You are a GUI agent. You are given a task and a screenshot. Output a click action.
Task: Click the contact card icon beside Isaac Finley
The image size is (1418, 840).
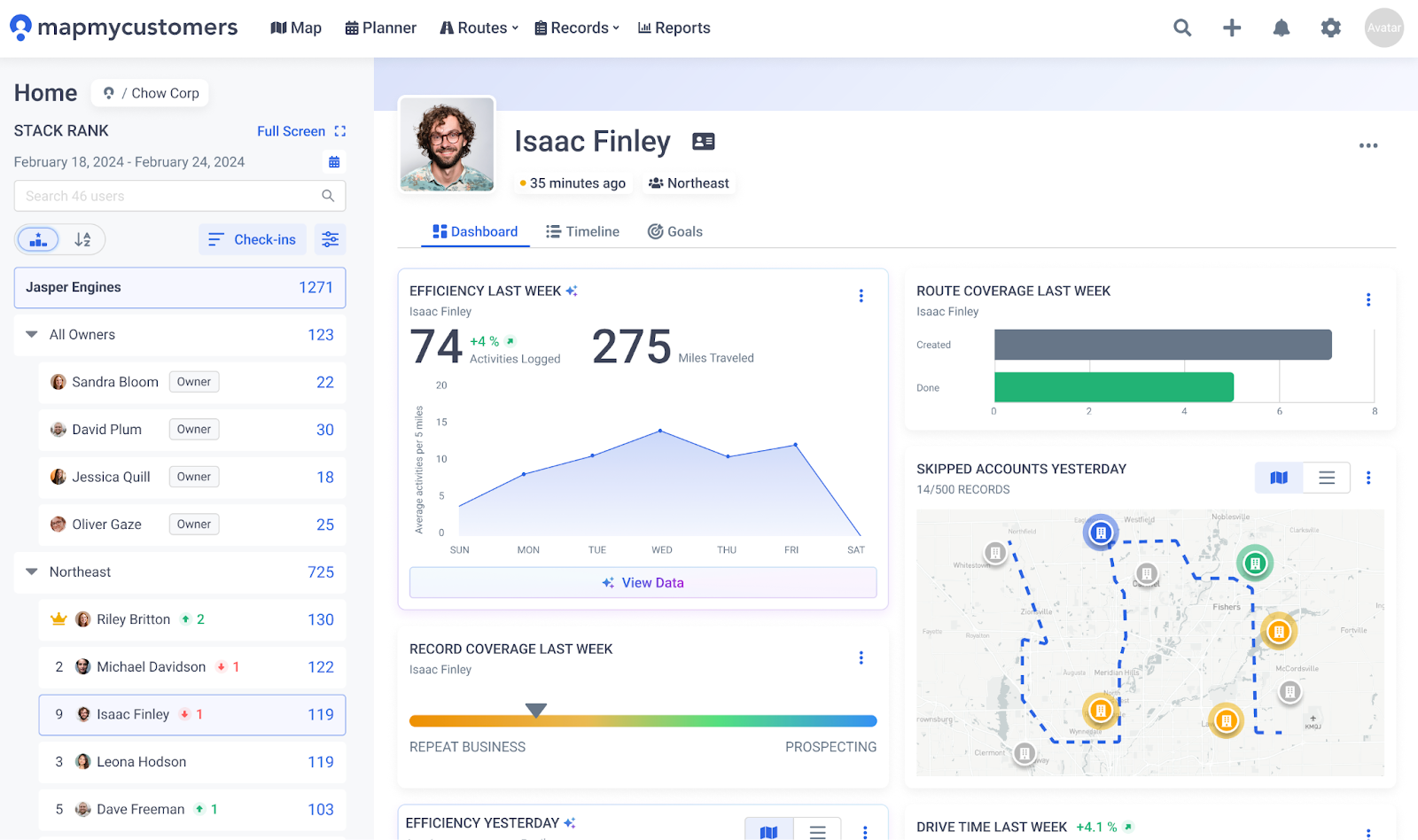click(x=704, y=141)
